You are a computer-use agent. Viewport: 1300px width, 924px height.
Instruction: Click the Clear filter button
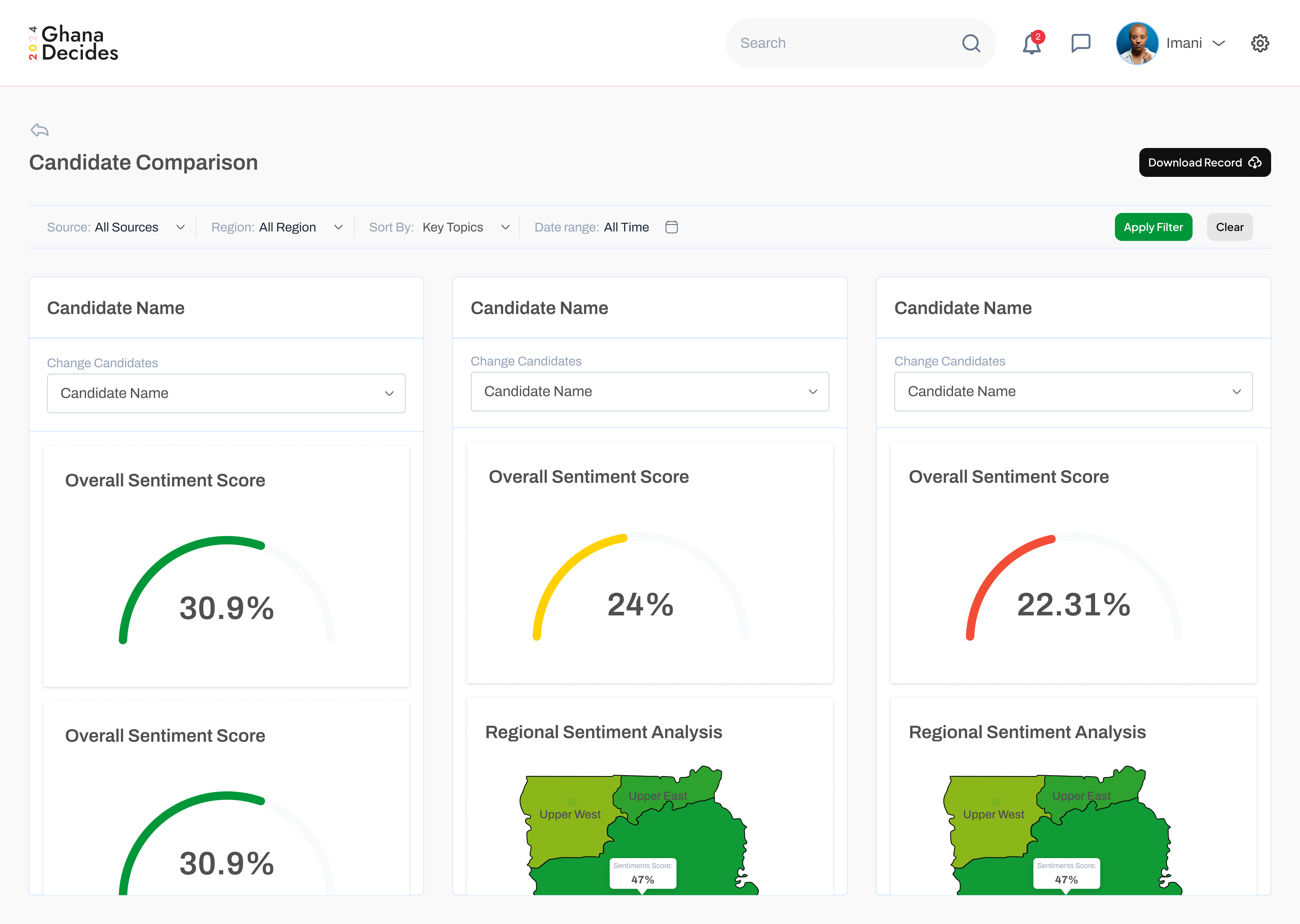(1229, 227)
